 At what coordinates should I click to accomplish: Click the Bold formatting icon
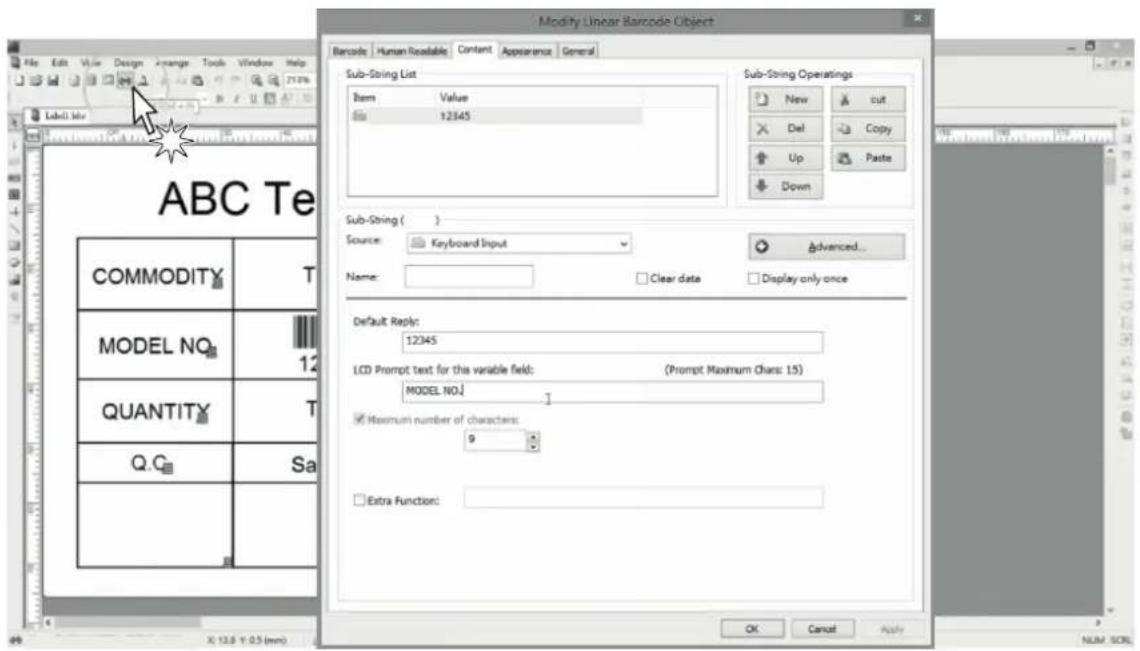[x=219, y=99]
